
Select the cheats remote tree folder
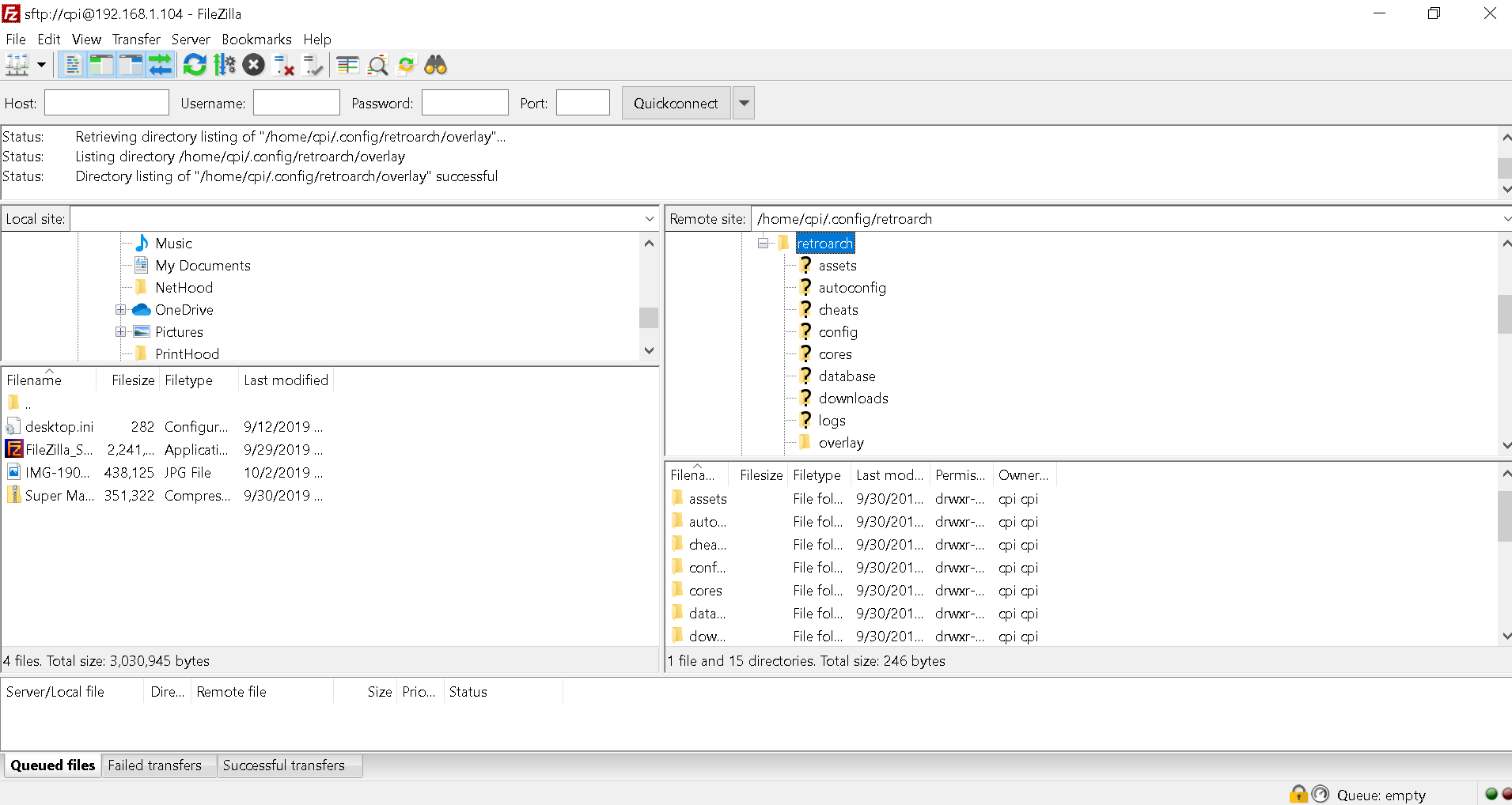(x=838, y=310)
